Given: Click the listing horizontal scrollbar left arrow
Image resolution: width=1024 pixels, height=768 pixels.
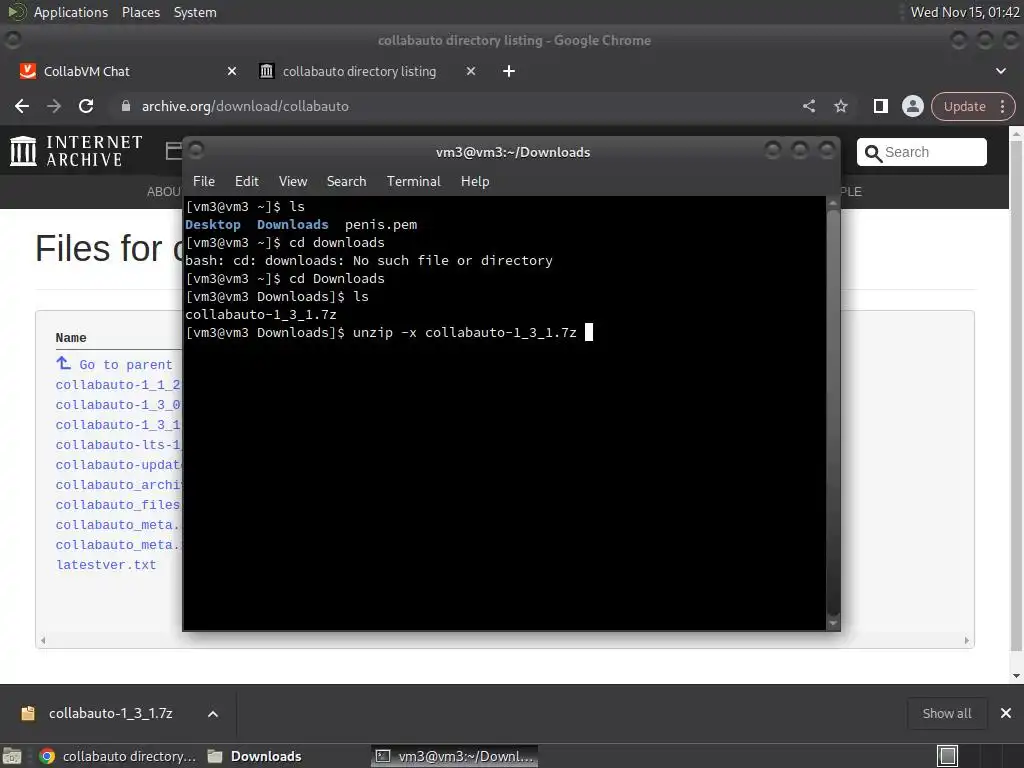Looking at the screenshot, I should (43, 641).
